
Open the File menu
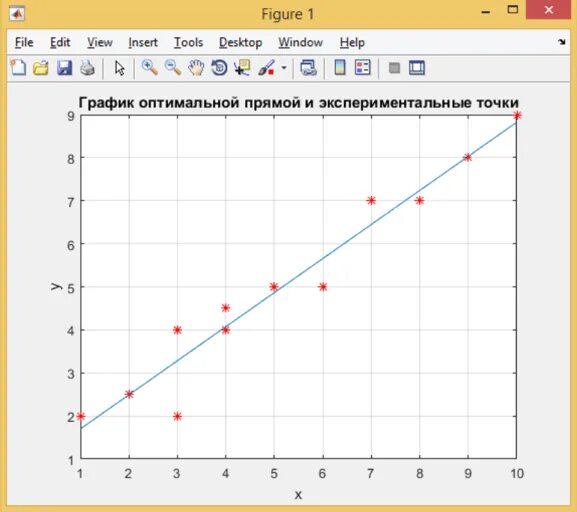click(24, 42)
